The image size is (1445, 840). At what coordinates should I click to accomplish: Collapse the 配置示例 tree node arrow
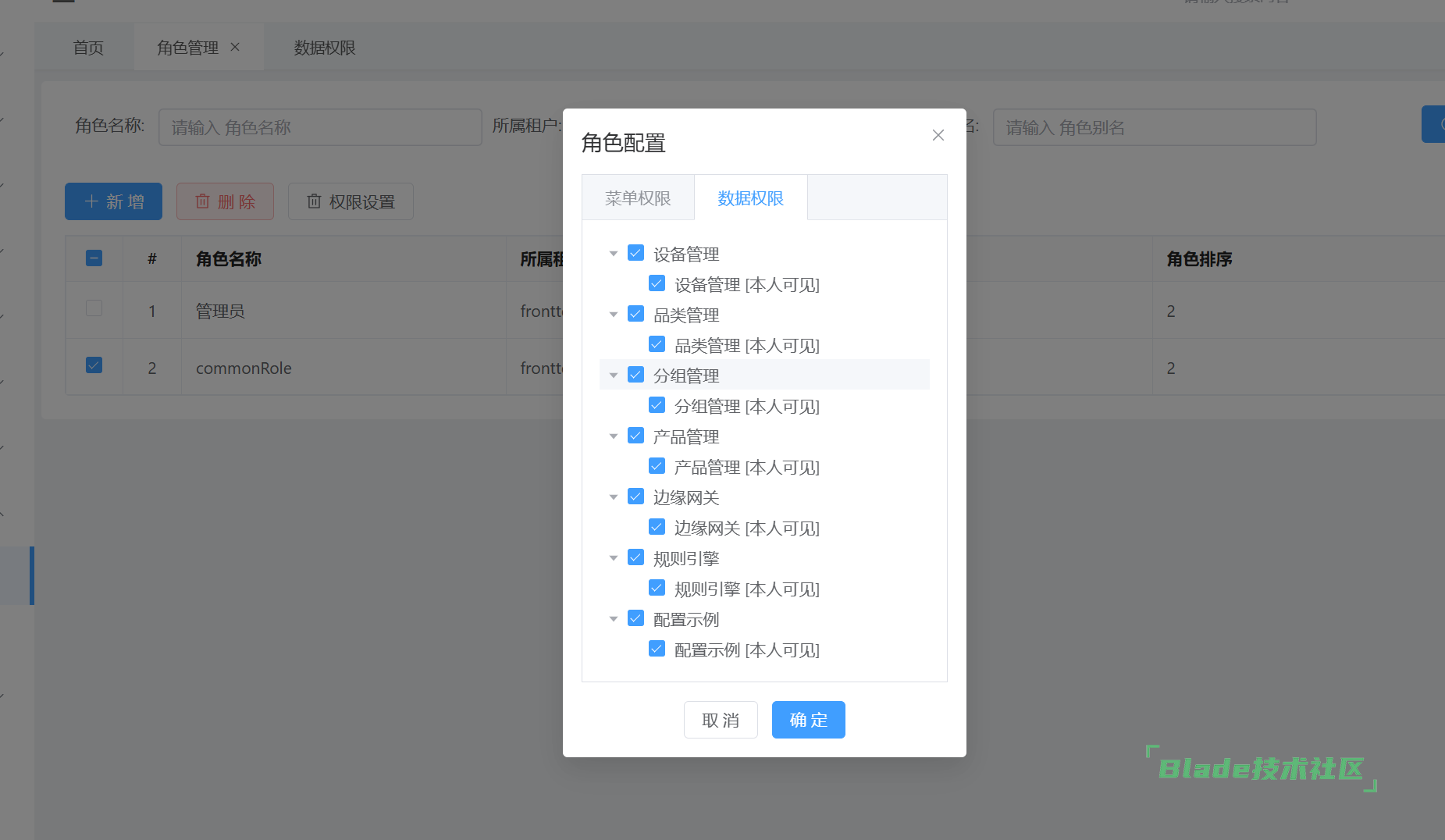614,619
